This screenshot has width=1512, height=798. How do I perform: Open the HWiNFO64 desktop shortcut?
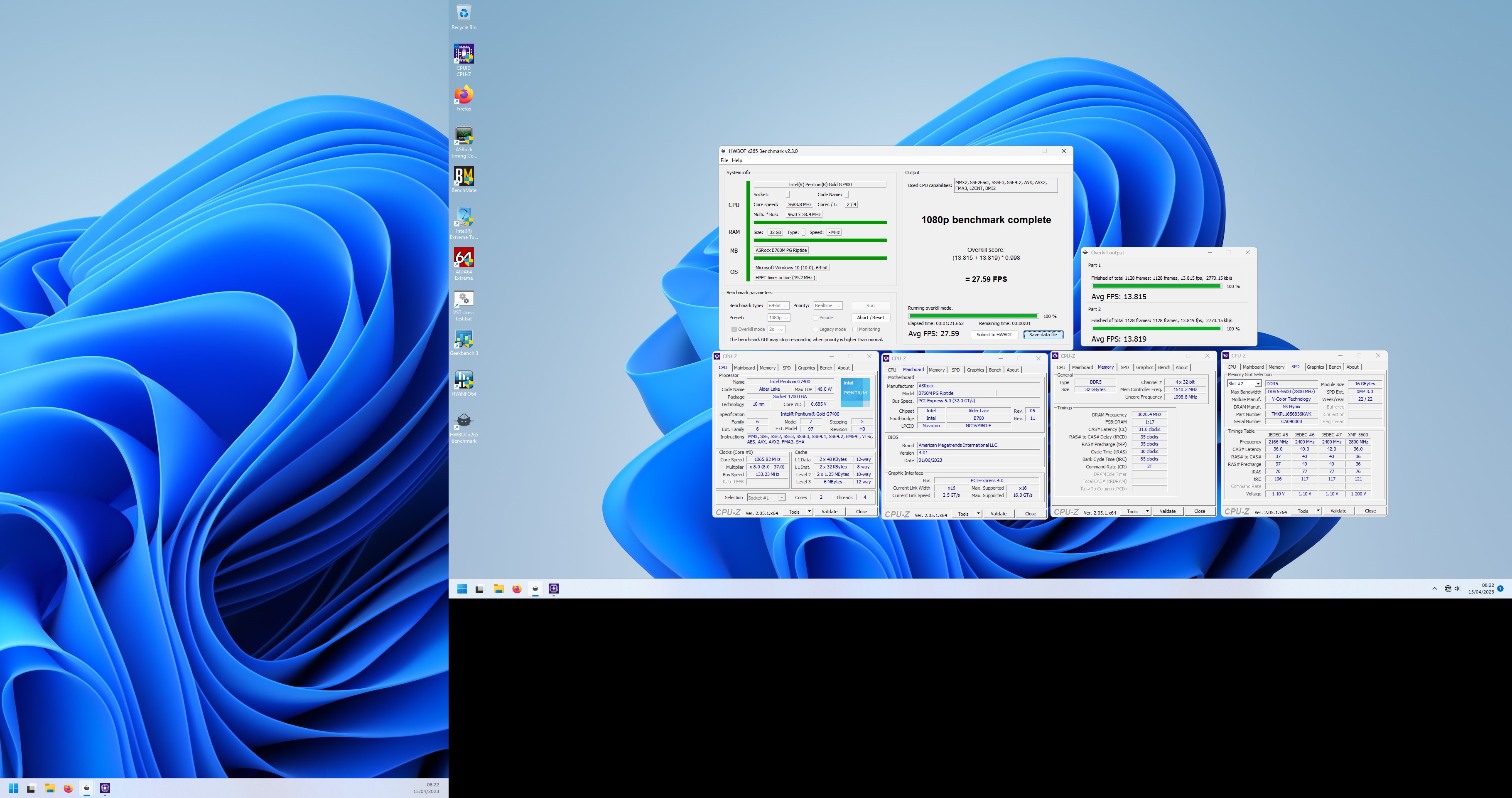point(464,384)
